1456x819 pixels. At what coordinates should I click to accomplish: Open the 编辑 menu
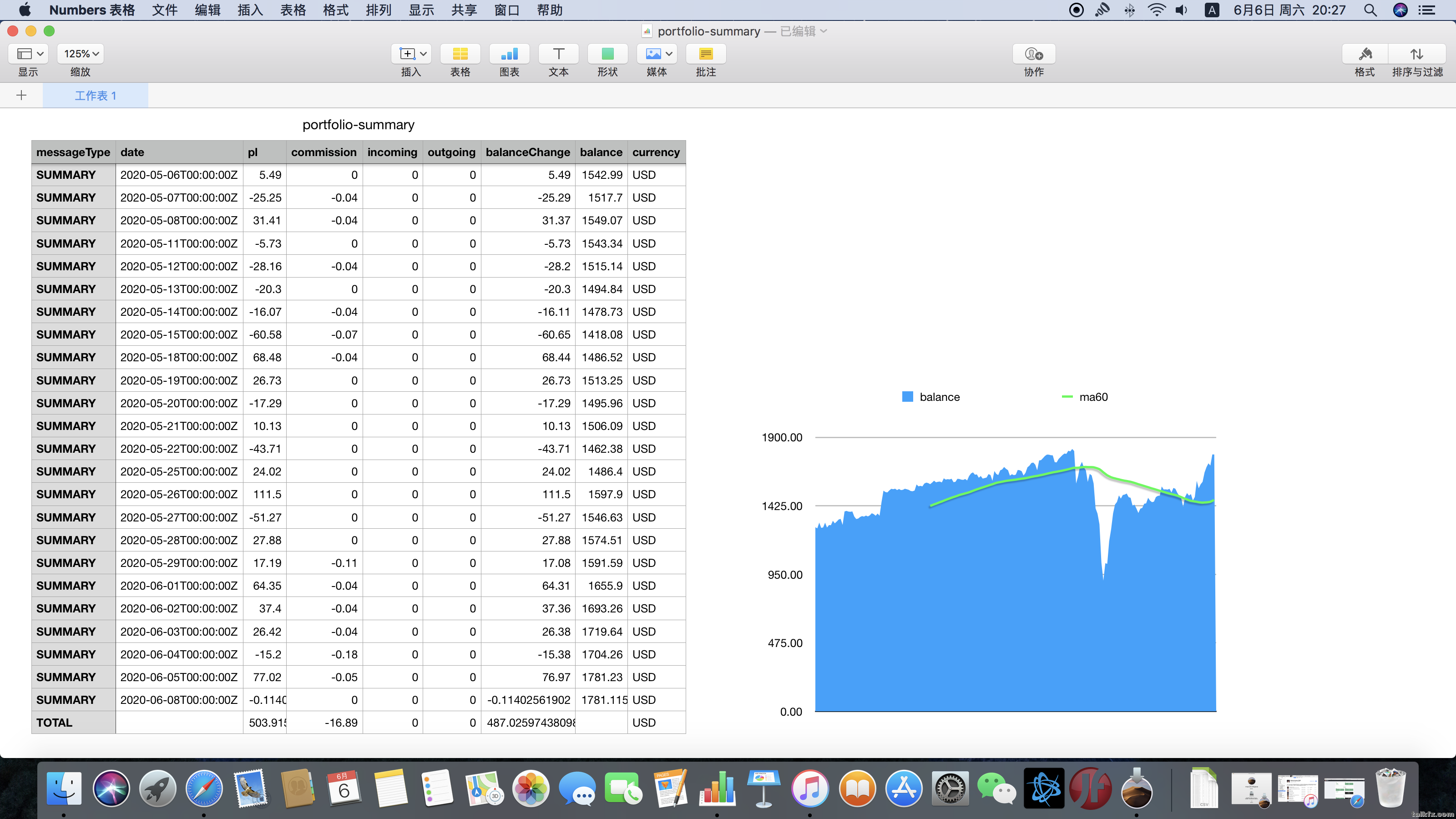(x=207, y=10)
